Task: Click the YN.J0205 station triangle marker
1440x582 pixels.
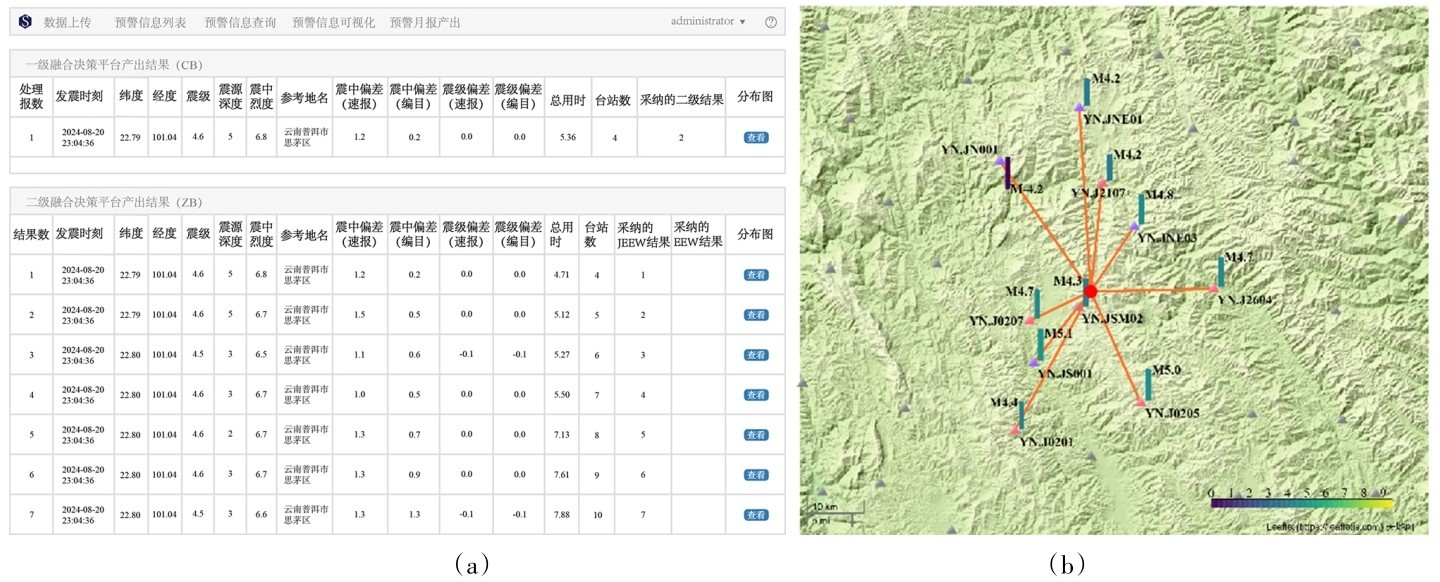Action: pyautogui.click(x=1140, y=402)
